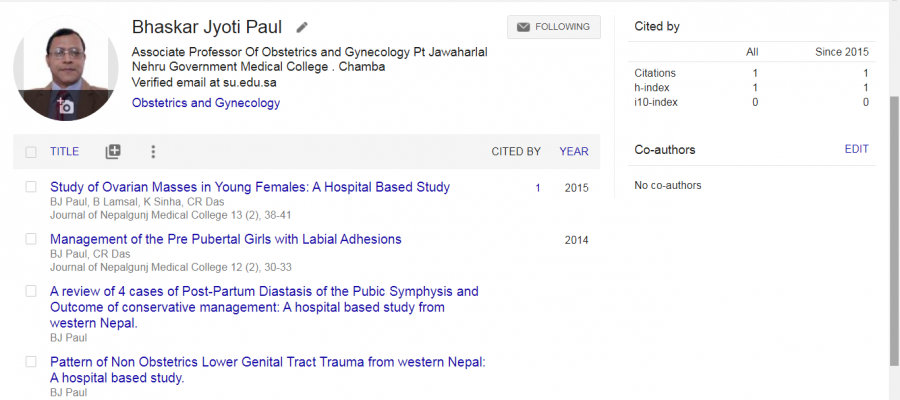Check the box for Labial Adhesions article

31,239
